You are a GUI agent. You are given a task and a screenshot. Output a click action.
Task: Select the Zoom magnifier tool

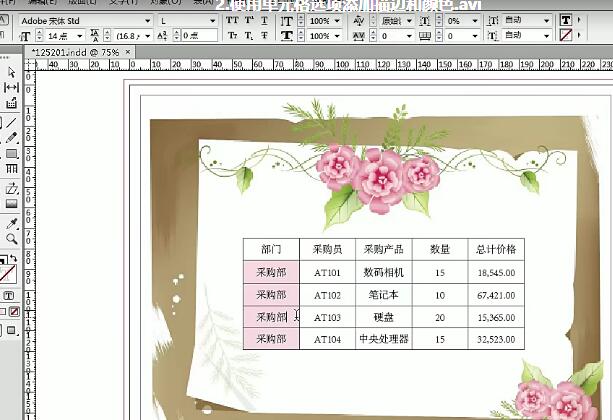pos(11,240)
